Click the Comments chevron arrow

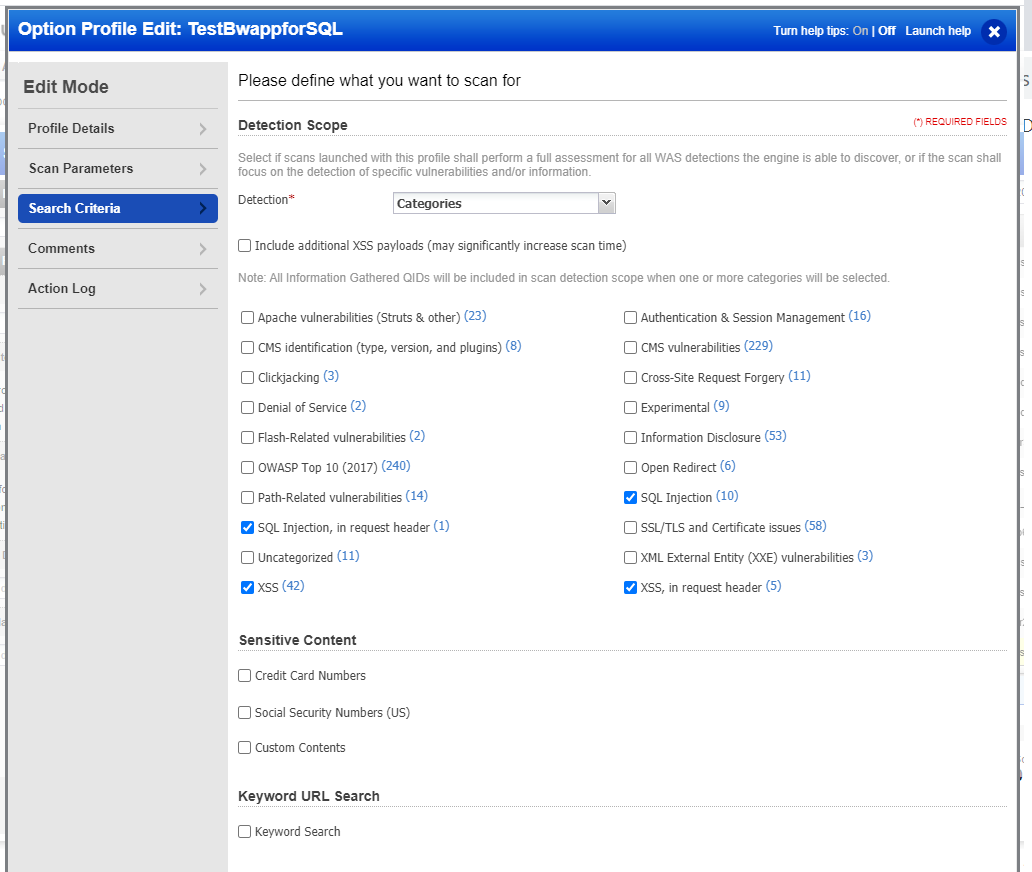point(203,249)
